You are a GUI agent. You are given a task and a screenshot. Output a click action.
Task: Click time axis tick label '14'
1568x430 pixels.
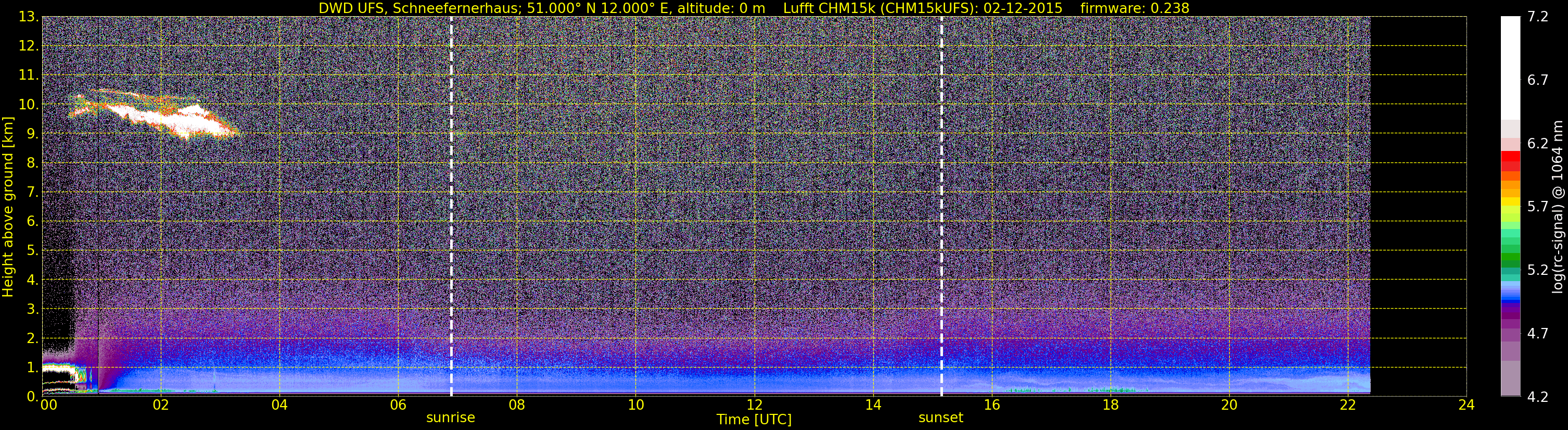(x=873, y=405)
